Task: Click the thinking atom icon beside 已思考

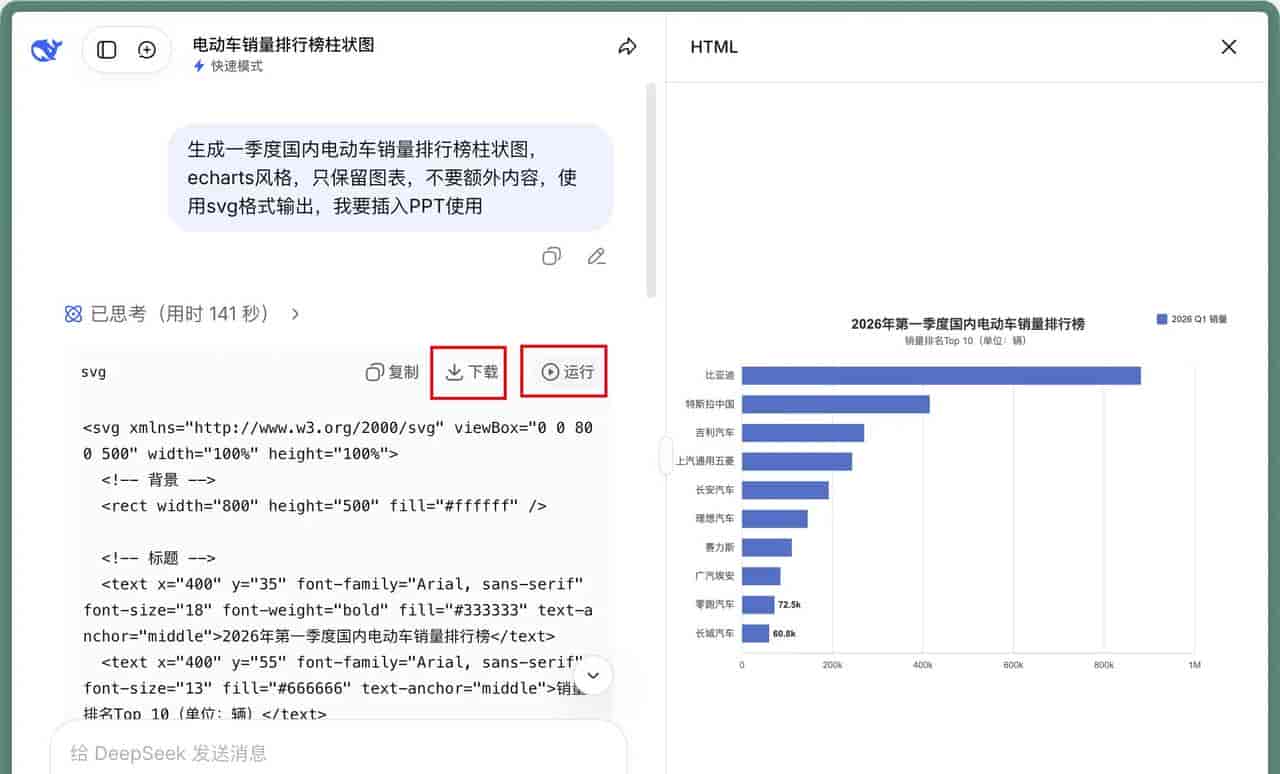Action: pos(73,314)
